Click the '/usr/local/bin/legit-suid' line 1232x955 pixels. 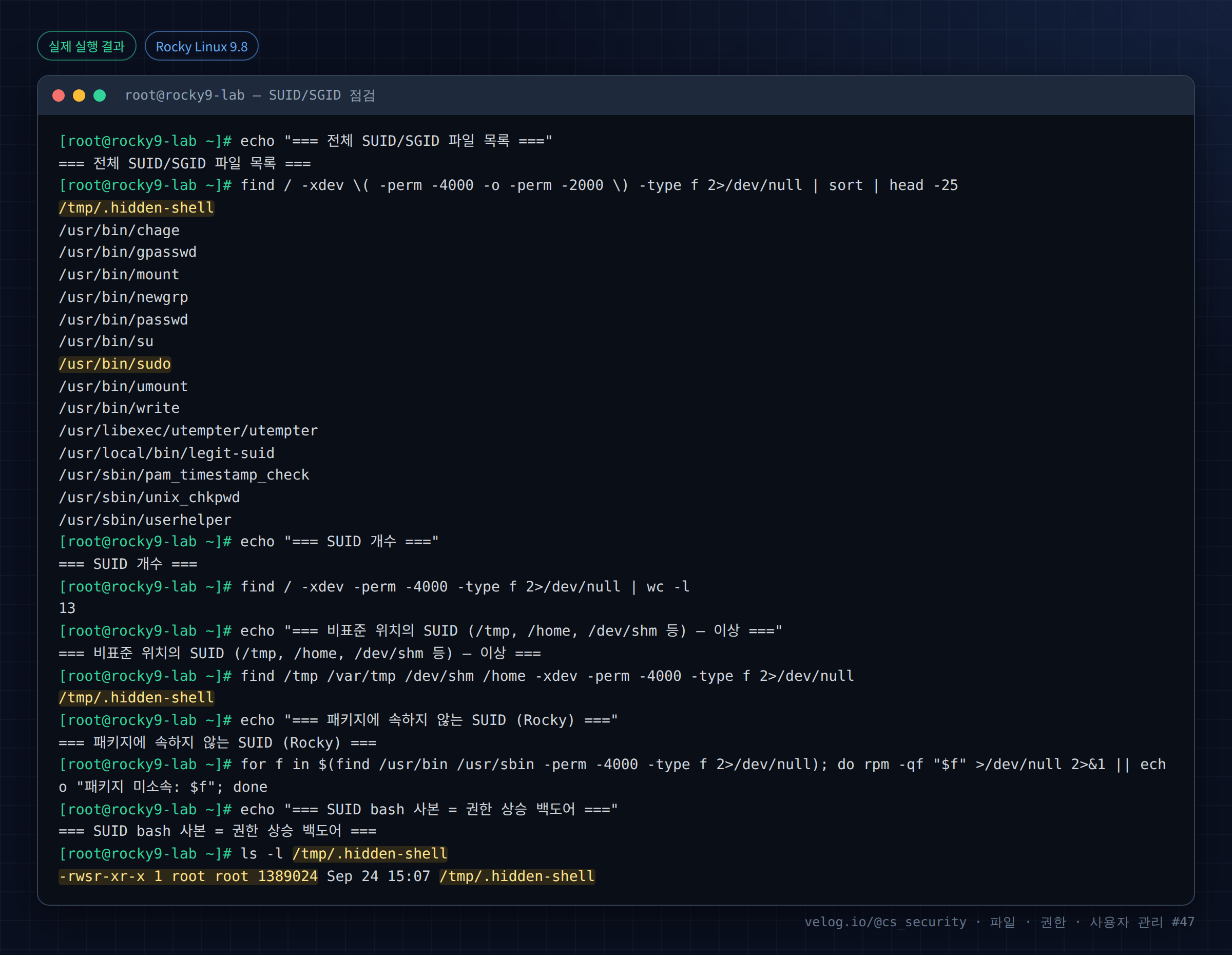click(x=166, y=453)
